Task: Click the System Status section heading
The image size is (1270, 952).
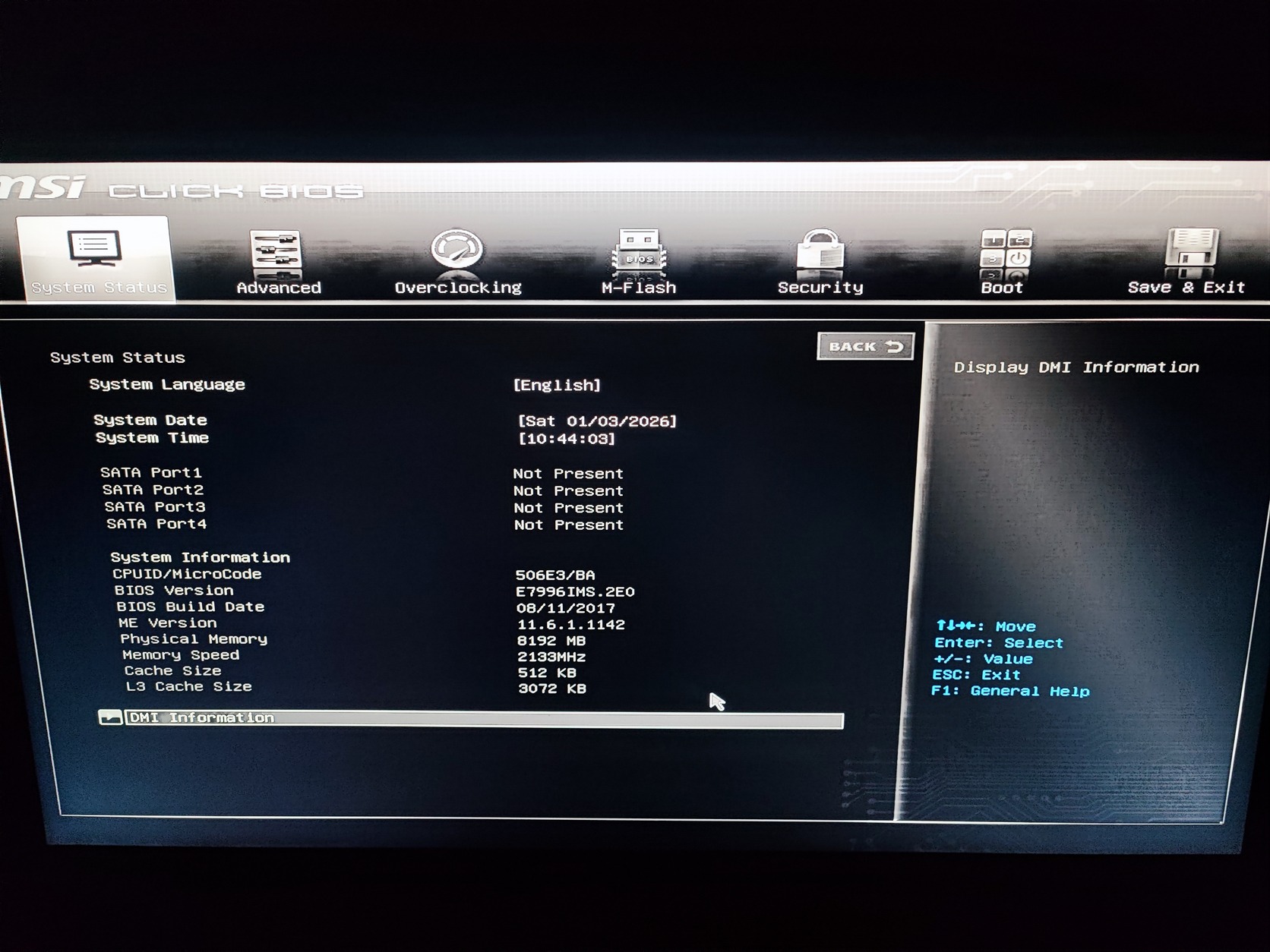Action: coord(118,358)
